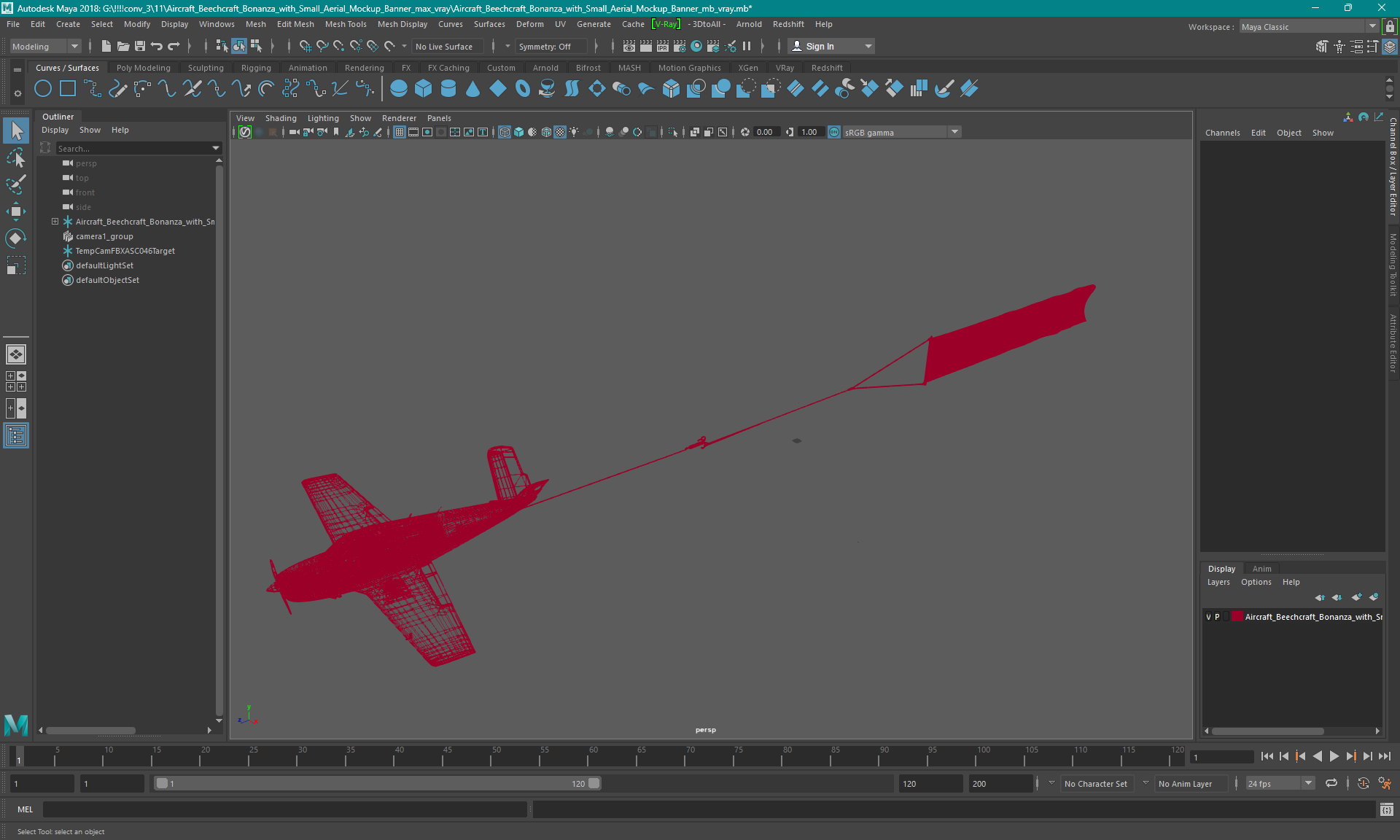Switch to the Poly Modeling shelf tab

[x=143, y=68]
